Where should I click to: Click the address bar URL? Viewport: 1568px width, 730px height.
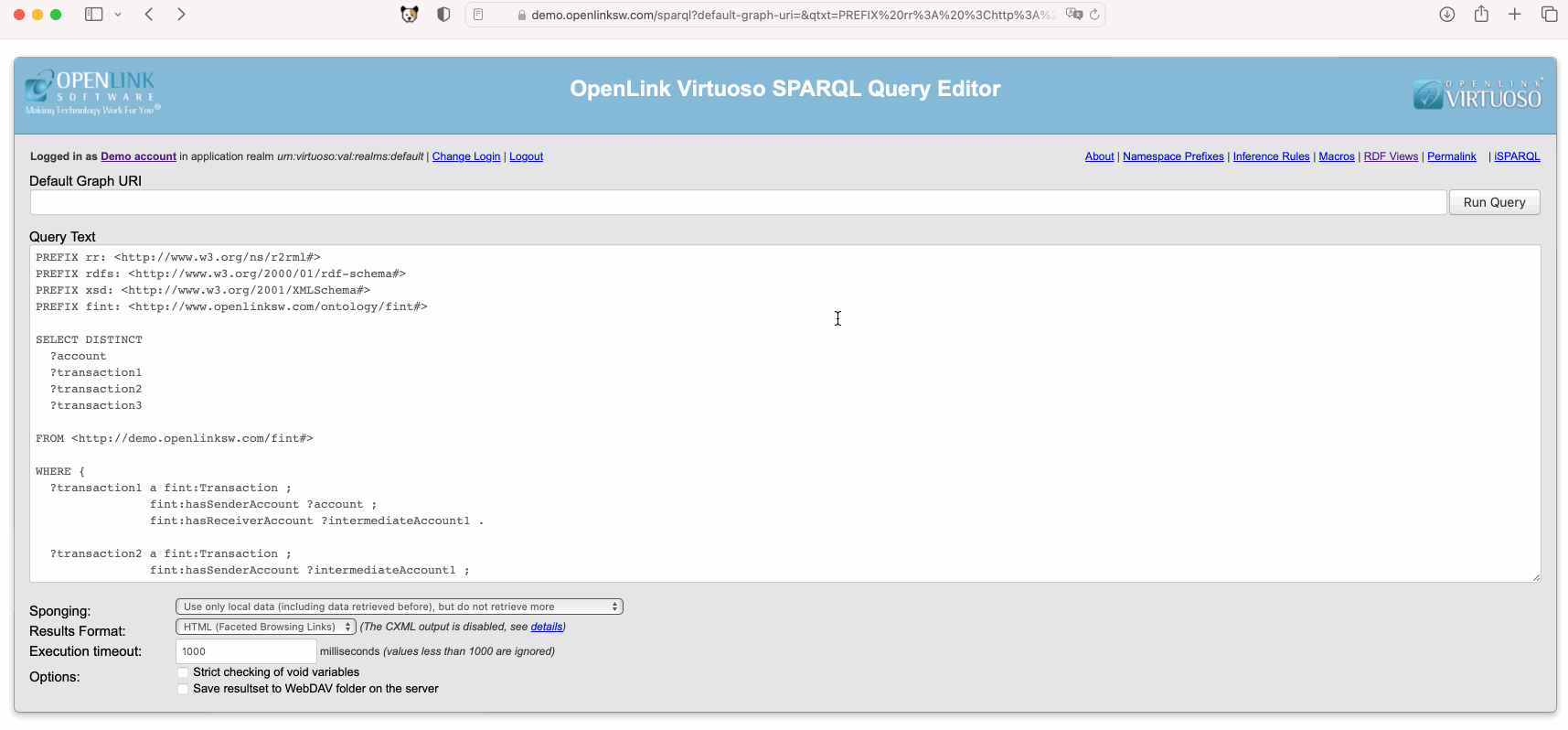(x=793, y=15)
